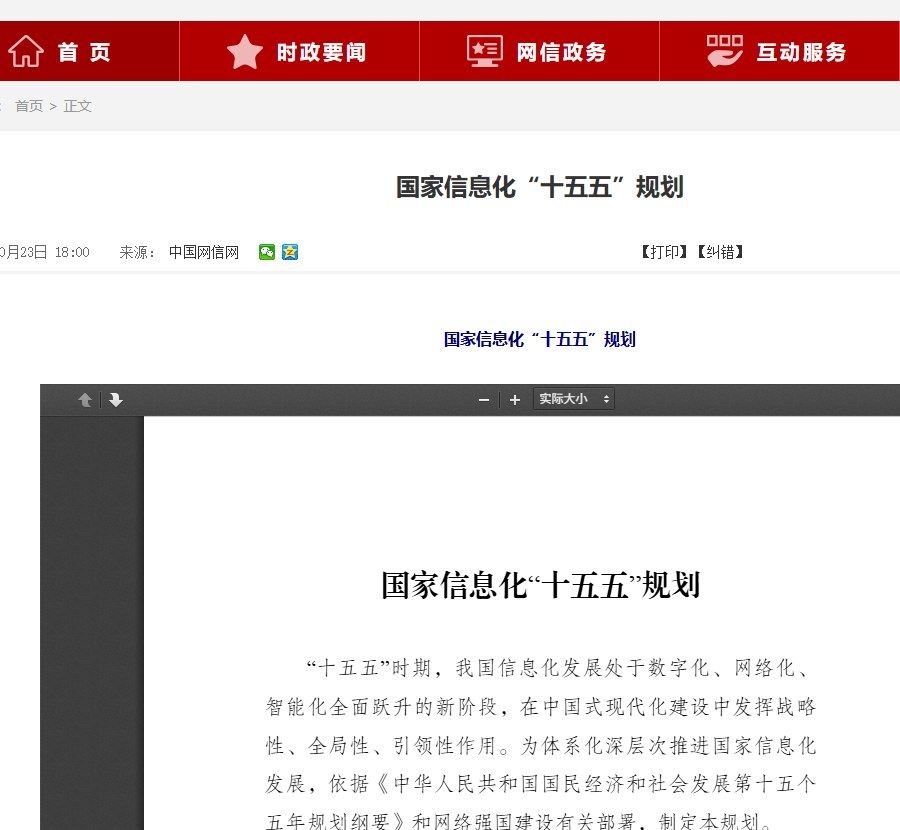Open the 网信政务 navigation tab
Image resolution: width=900 pixels, height=830 pixels.
click(x=540, y=51)
